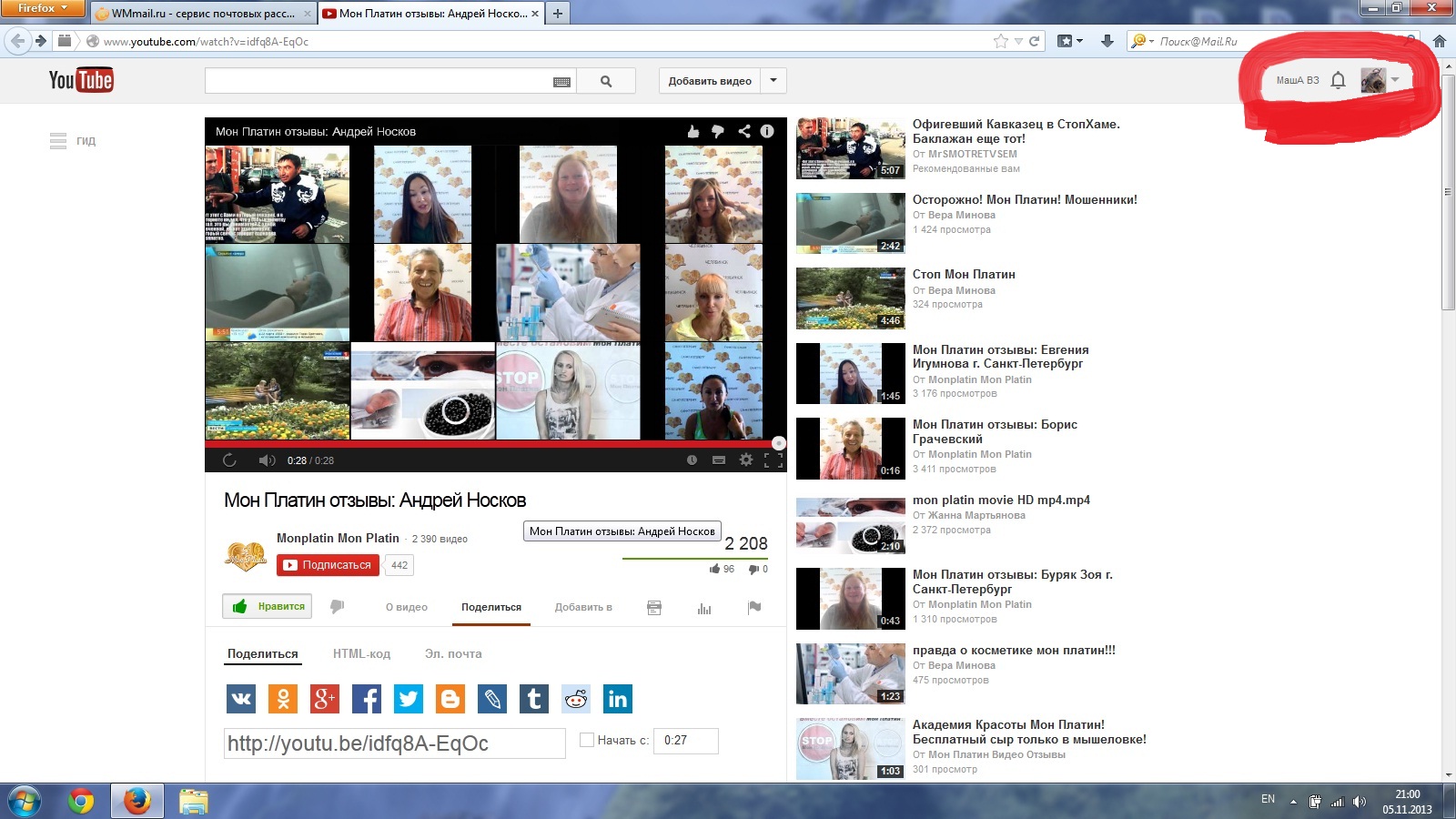Open the player settings gear
This screenshot has width=1456, height=819.
coord(746,460)
